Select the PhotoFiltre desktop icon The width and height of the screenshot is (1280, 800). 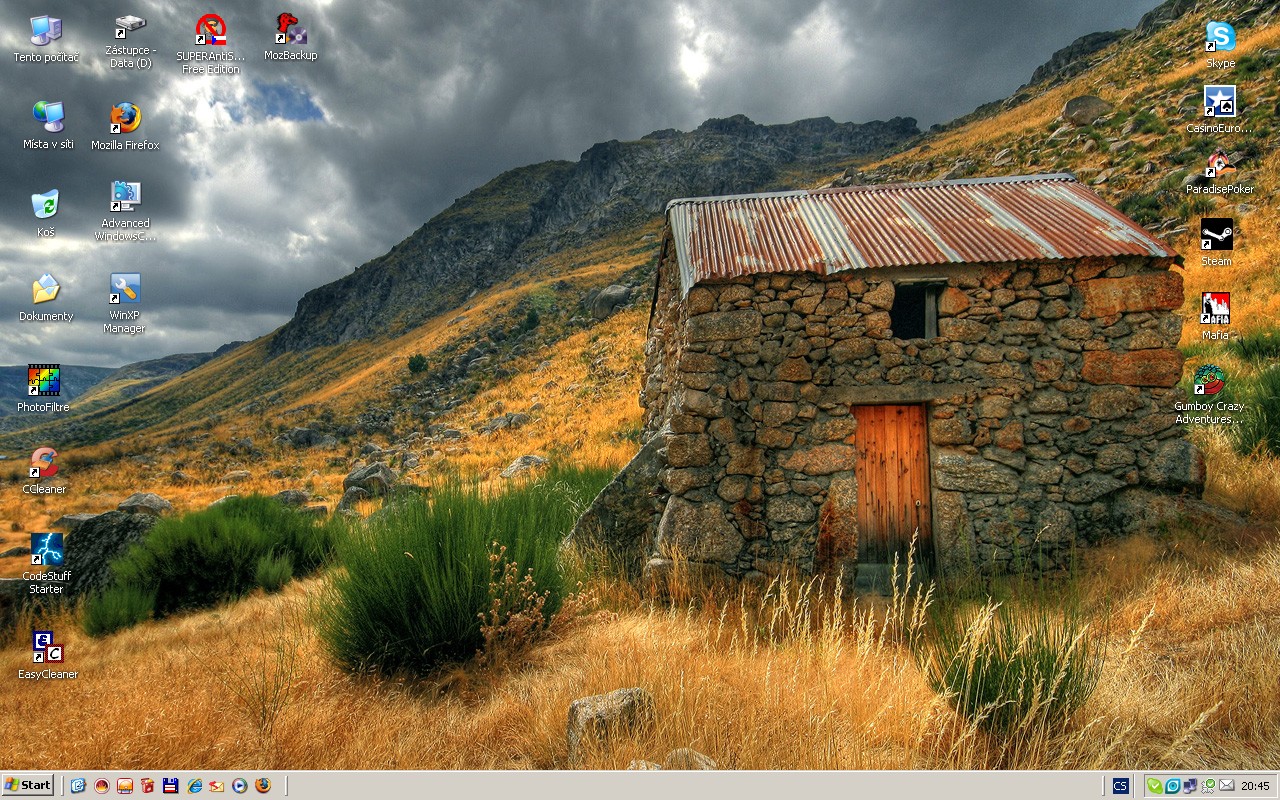tap(44, 381)
